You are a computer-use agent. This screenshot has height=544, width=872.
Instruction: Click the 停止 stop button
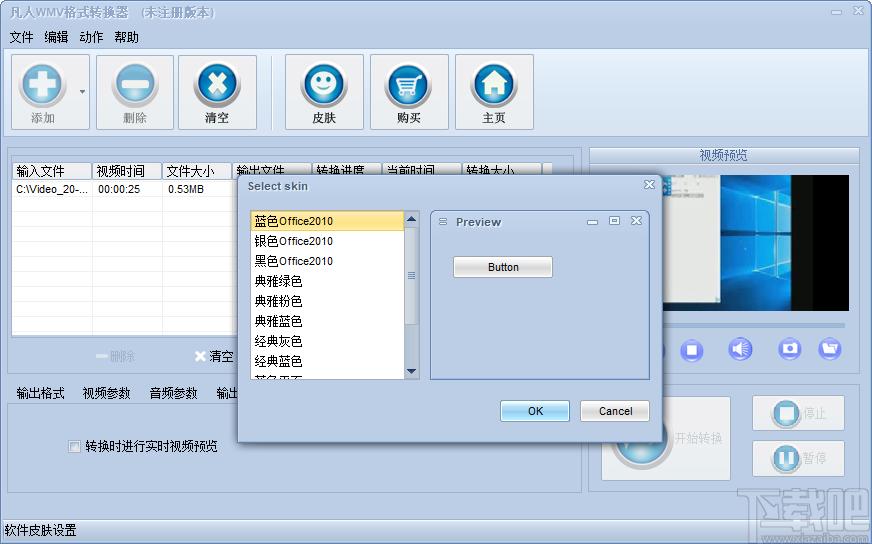pos(798,413)
